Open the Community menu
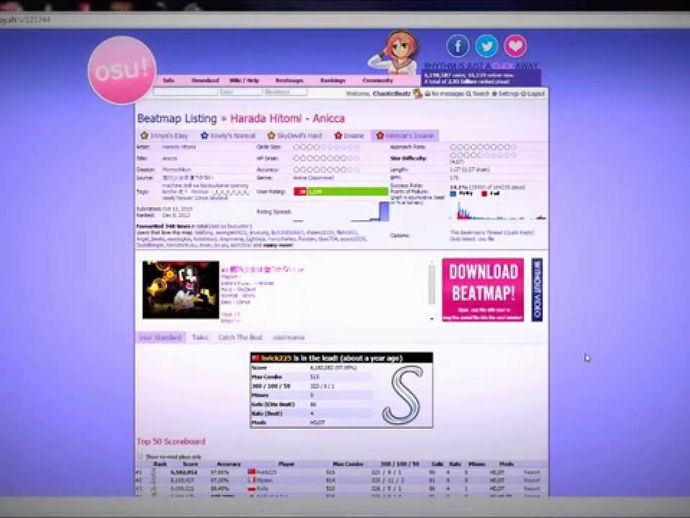690x518 pixels. (378, 81)
